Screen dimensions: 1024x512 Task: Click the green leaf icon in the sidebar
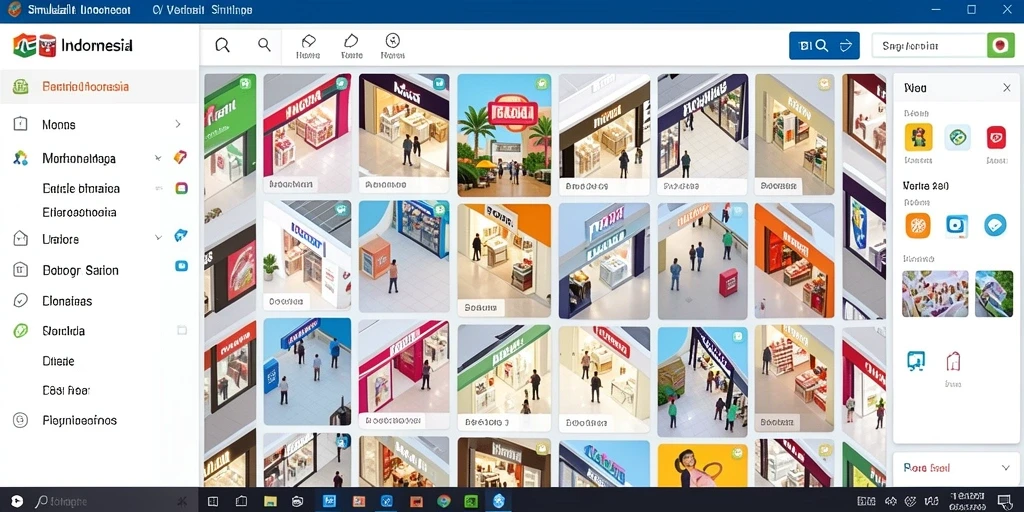(x=21, y=330)
